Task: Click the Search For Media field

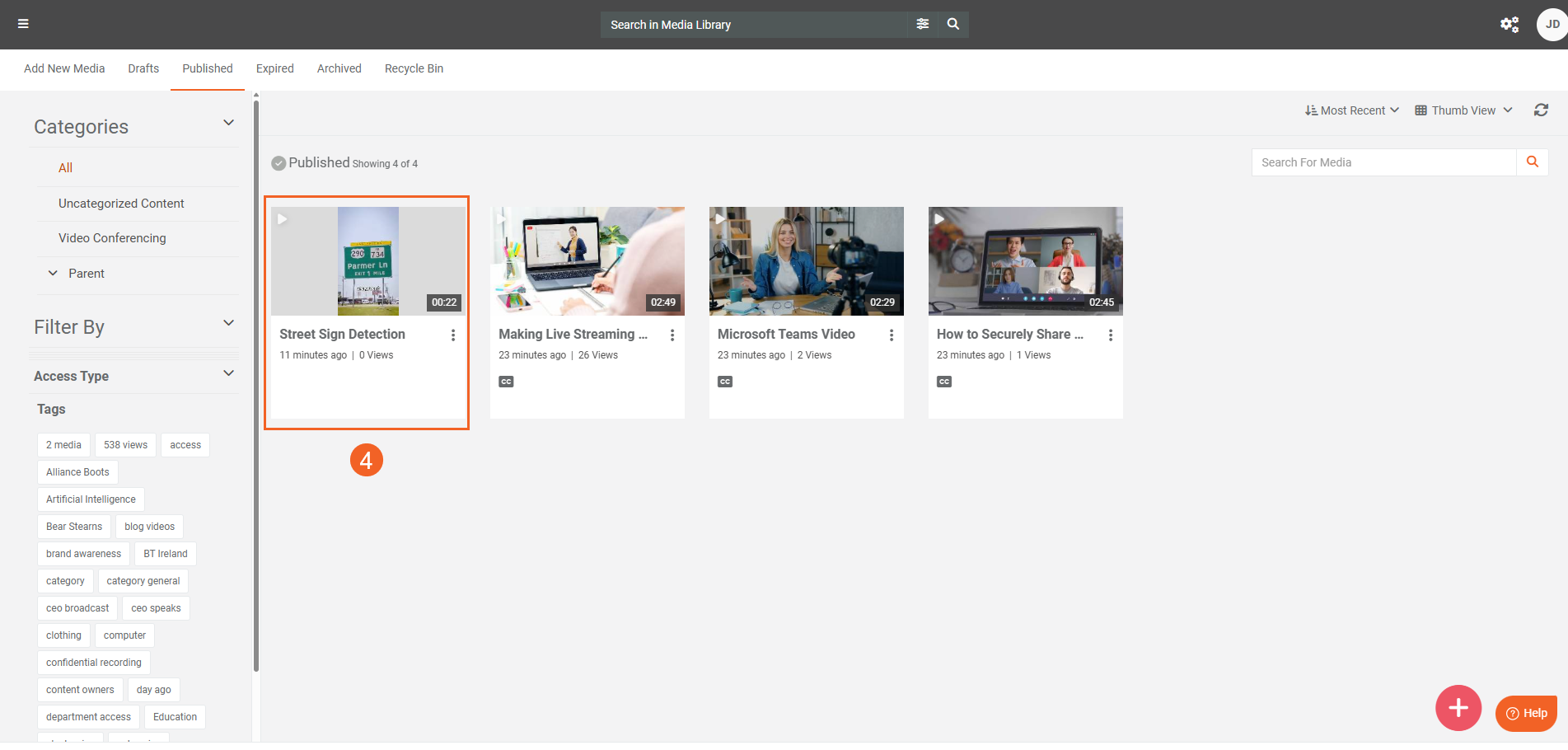Action: [x=1383, y=162]
